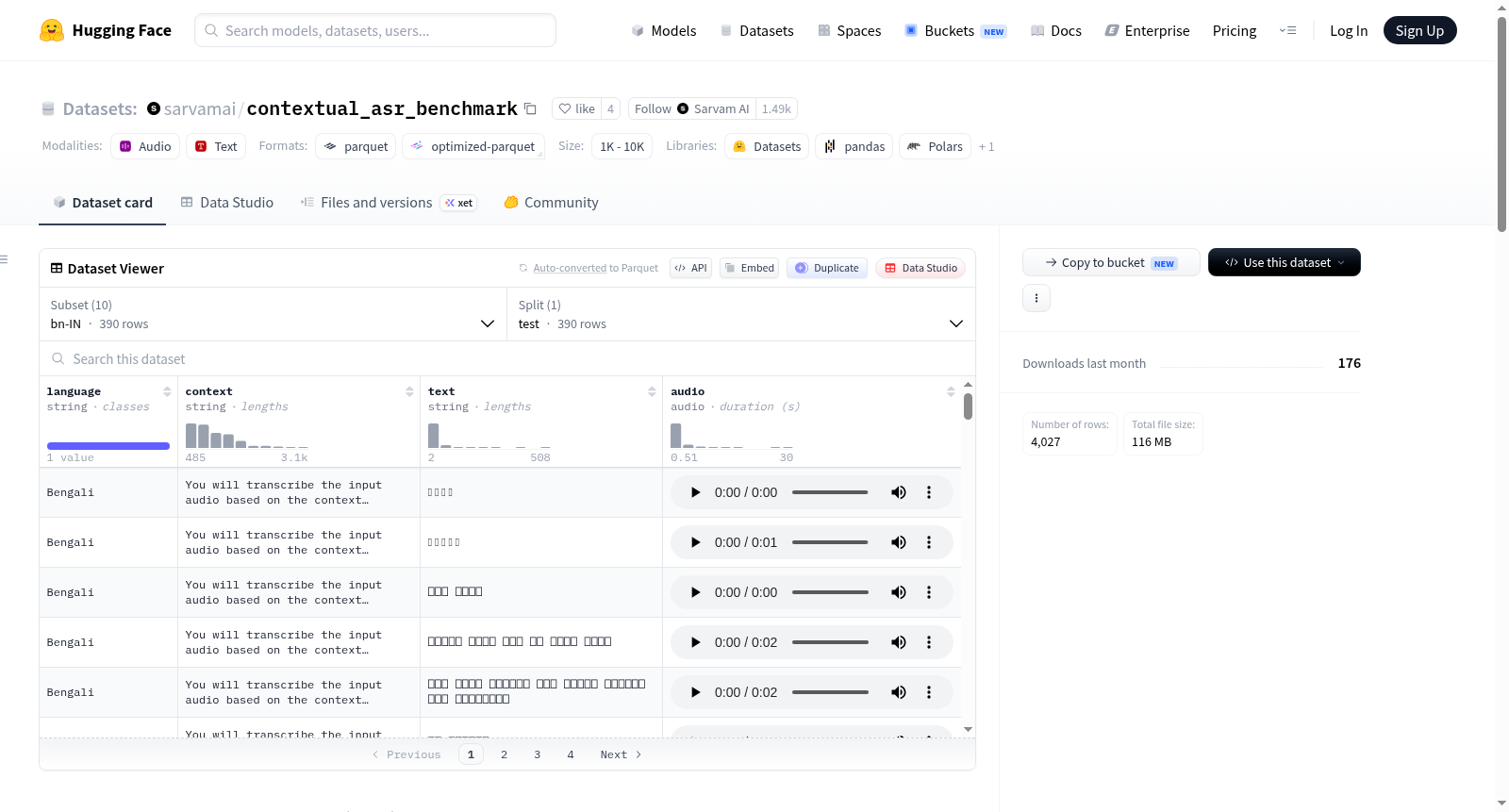Image resolution: width=1509 pixels, height=812 pixels.
Task: Click the Sign Up button
Action: (x=1419, y=30)
